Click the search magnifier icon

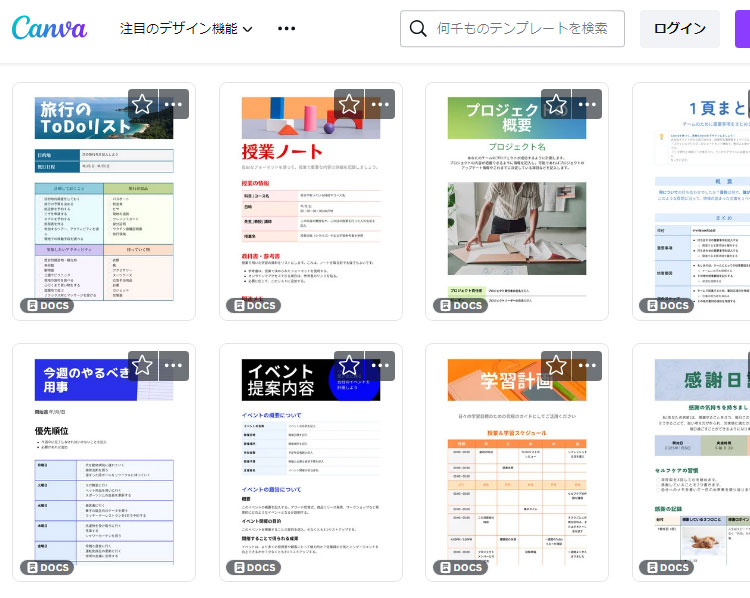tap(418, 29)
